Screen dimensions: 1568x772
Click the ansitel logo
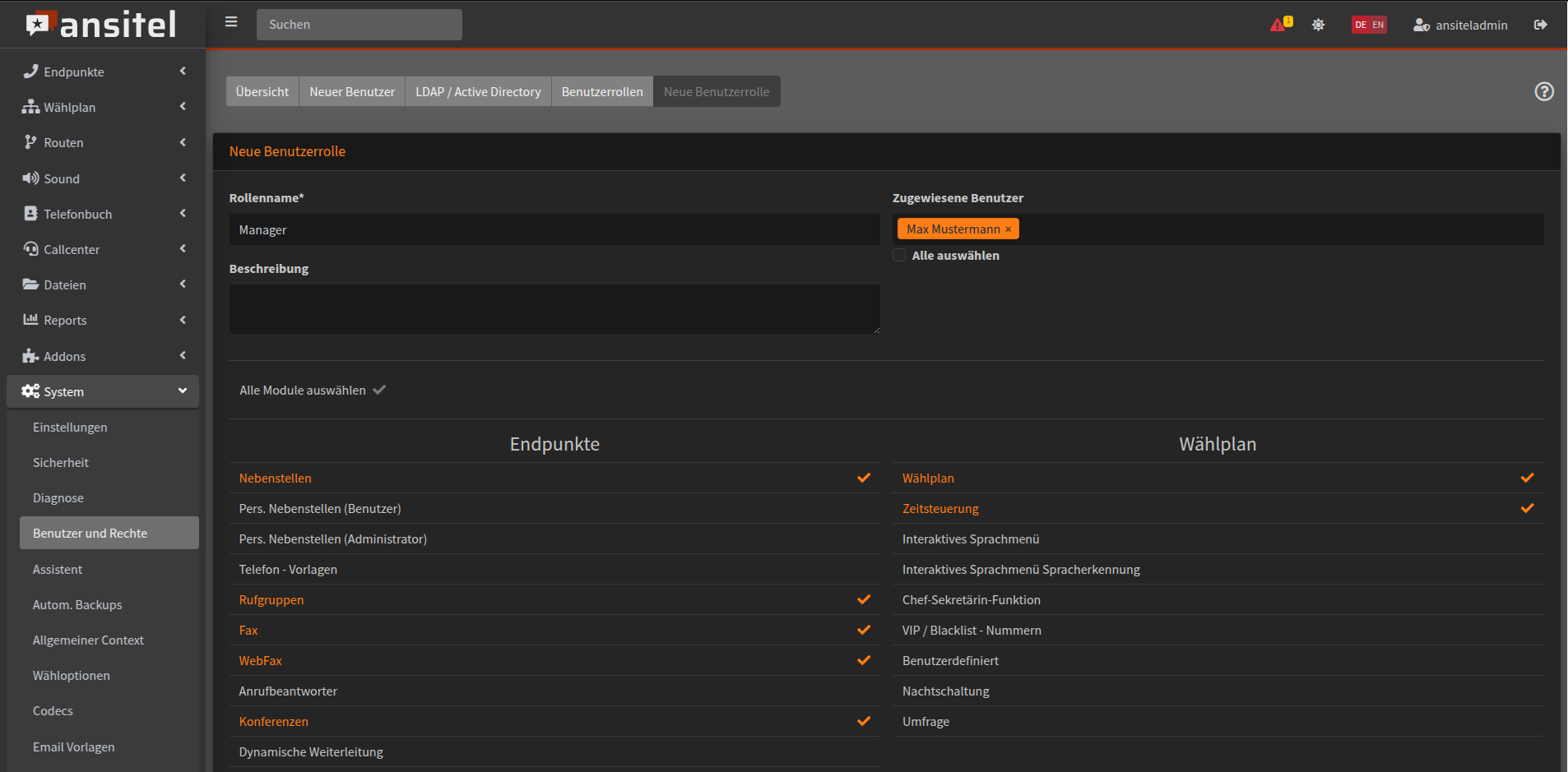(101, 25)
